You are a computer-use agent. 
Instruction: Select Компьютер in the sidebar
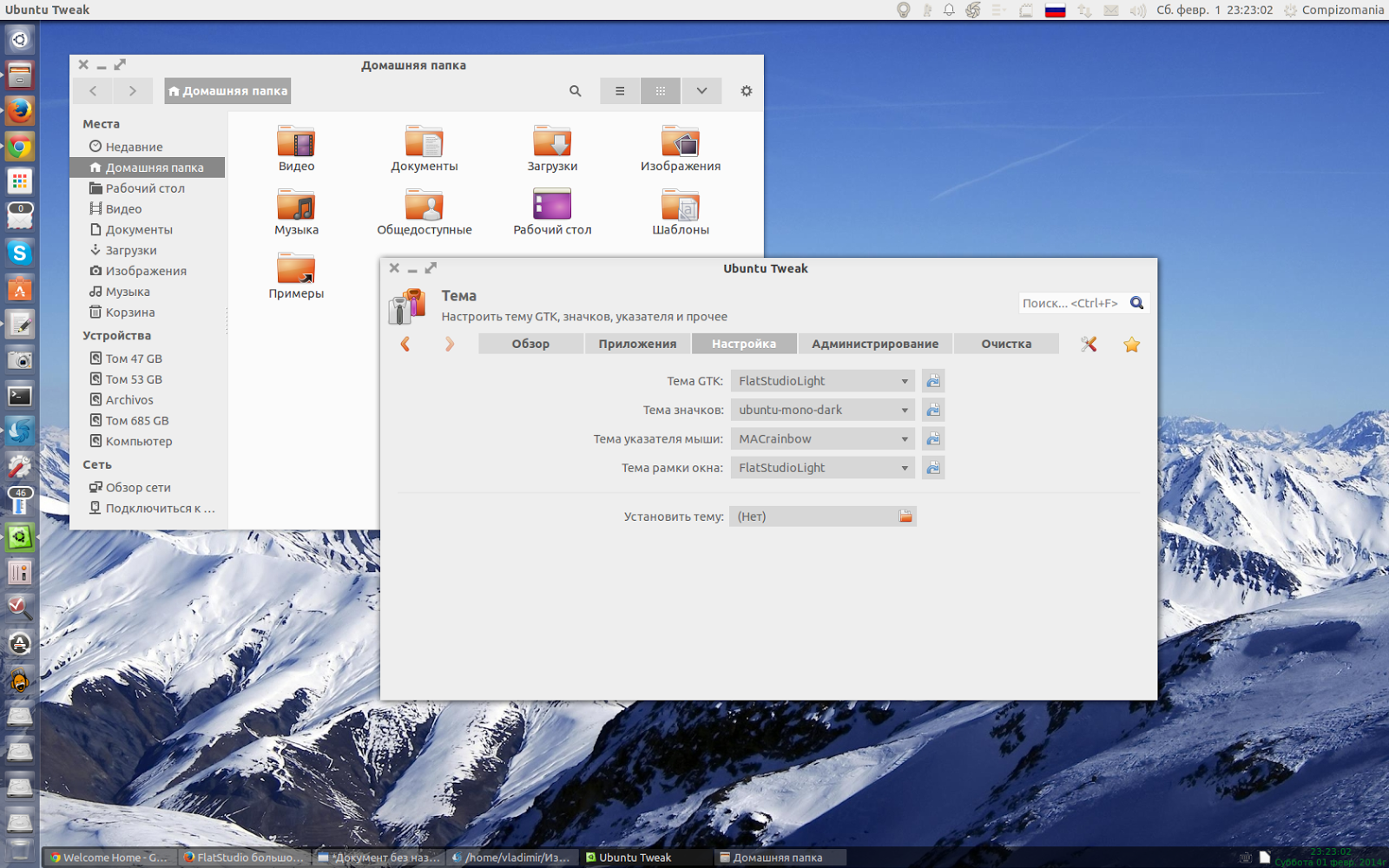click(x=148, y=441)
